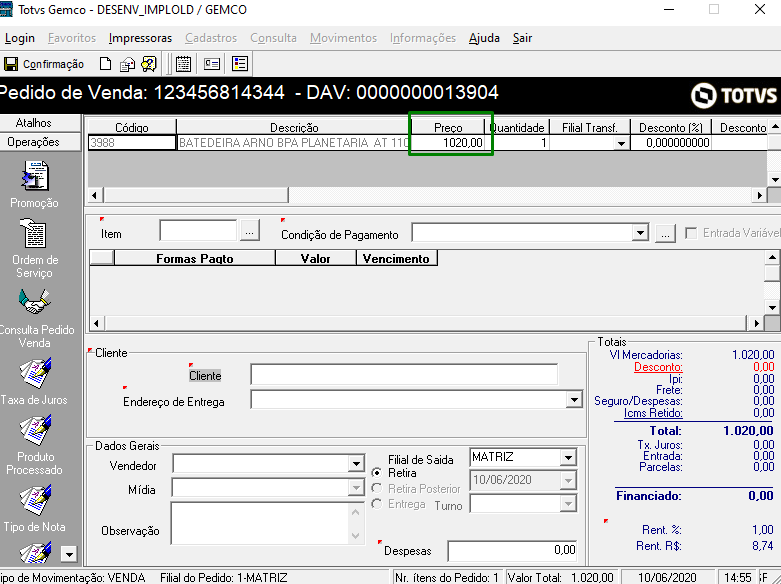This screenshot has width=781, height=584.
Task: Click the Cliente input field
Action: 404,375
